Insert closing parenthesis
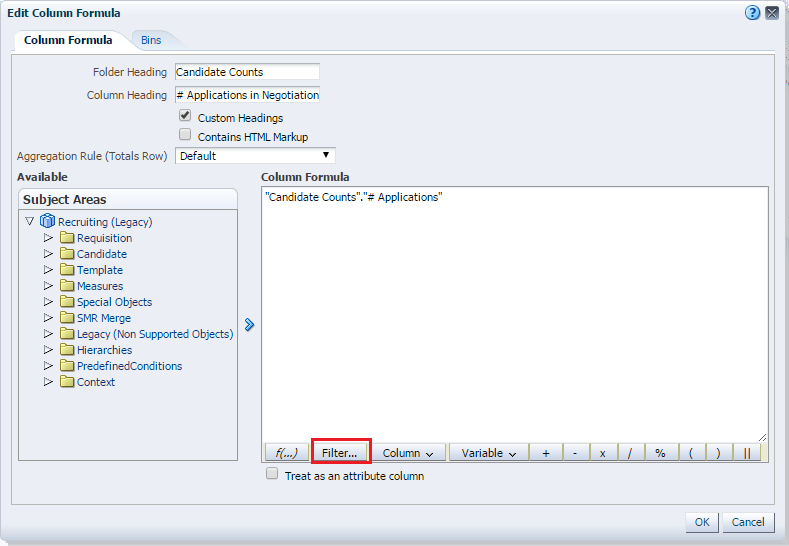The height and width of the screenshot is (546, 789). pyautogui.click(x=718, y=453)
